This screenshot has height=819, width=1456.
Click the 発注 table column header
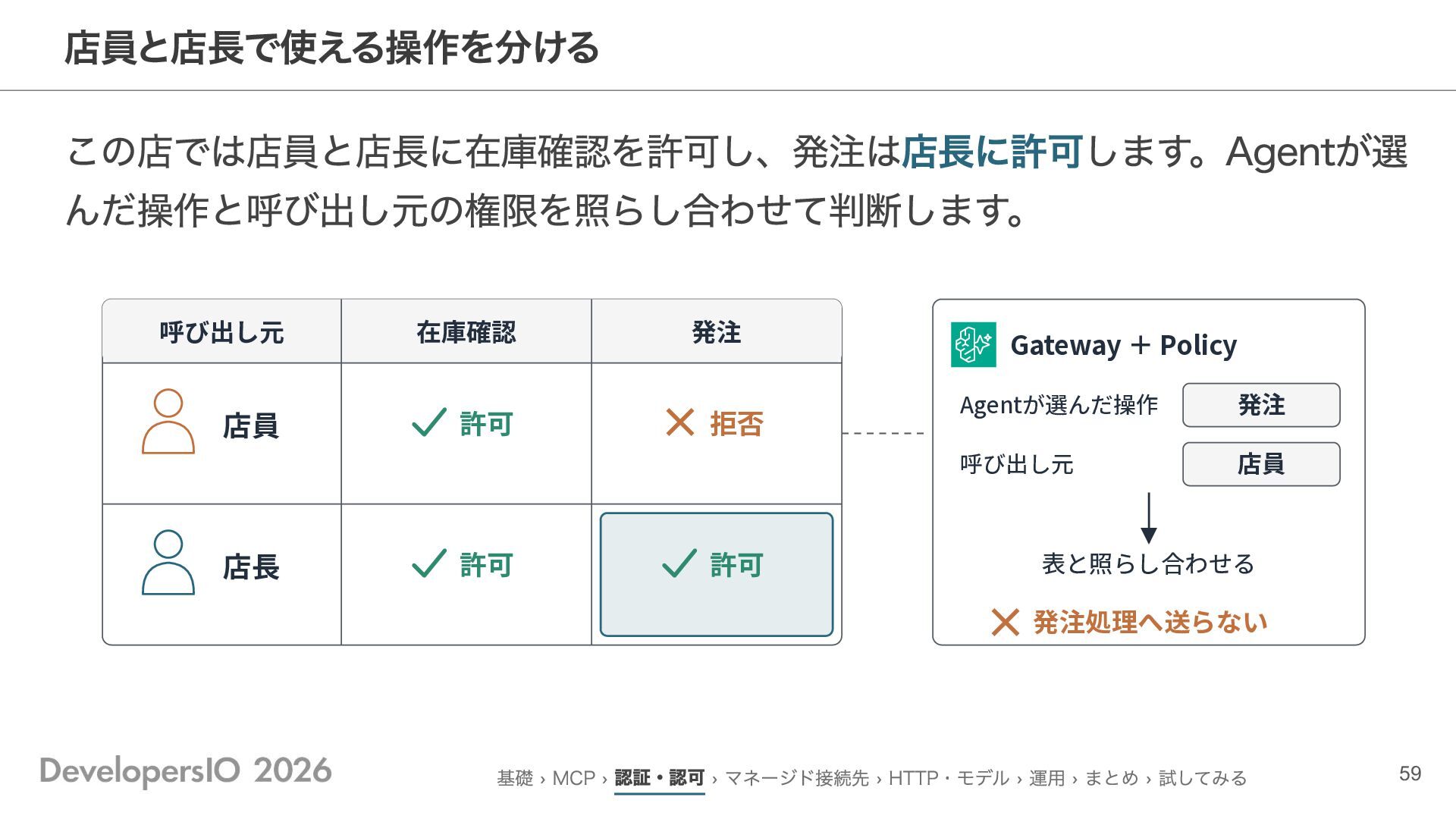(x=716, y=332)
